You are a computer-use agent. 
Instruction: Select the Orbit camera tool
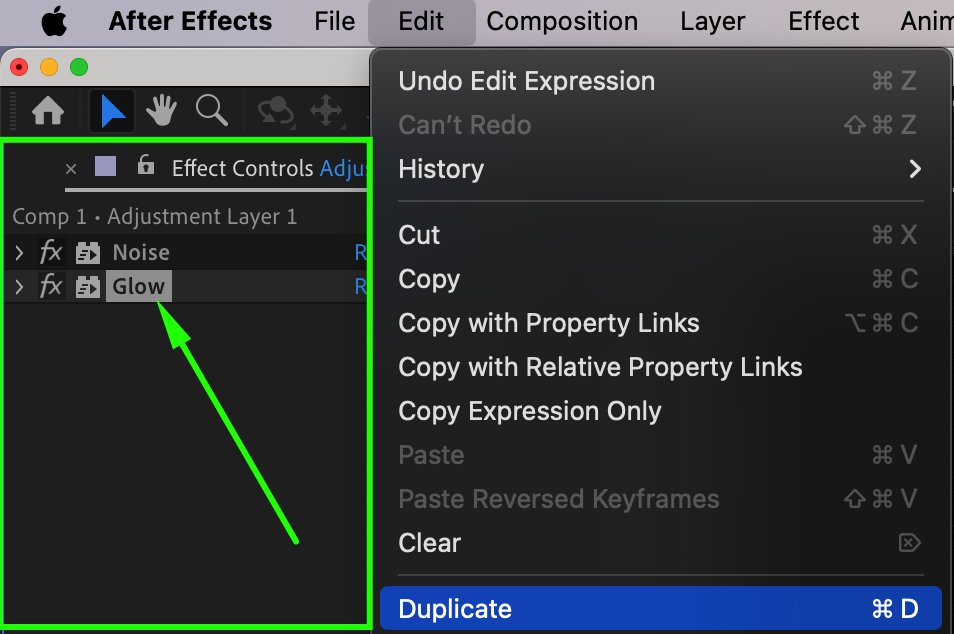[276, 112]
